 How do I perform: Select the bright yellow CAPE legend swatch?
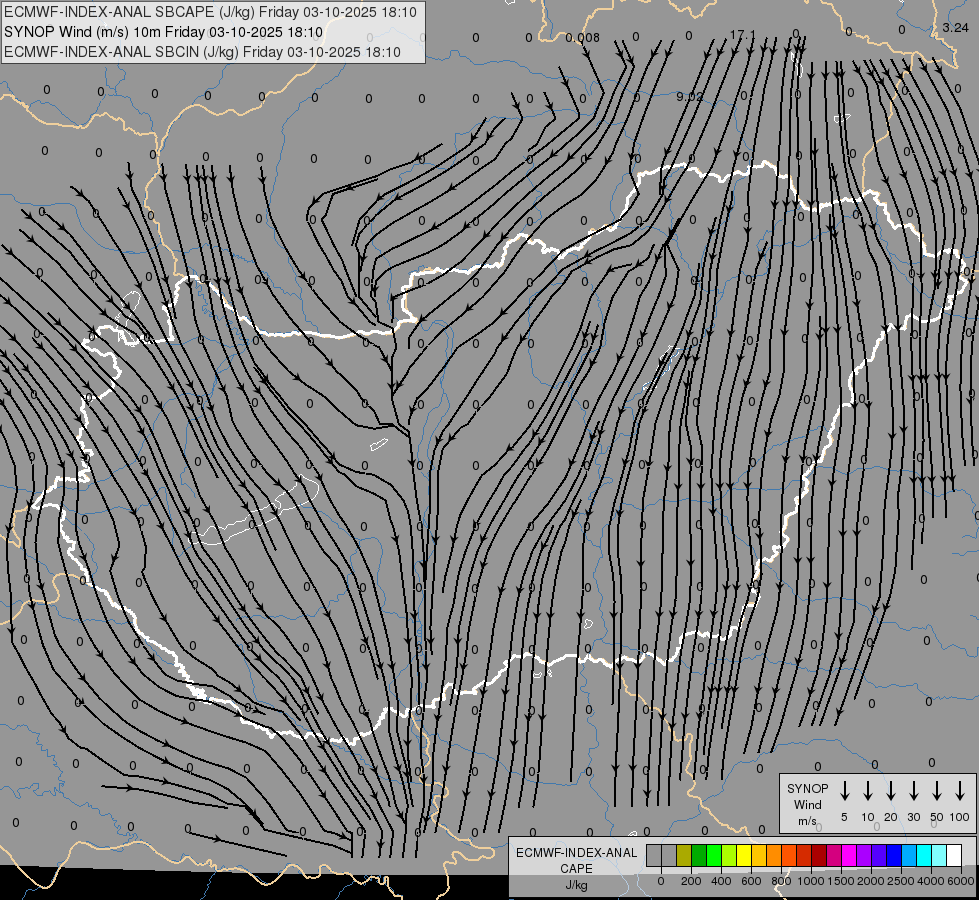[744, 855]
